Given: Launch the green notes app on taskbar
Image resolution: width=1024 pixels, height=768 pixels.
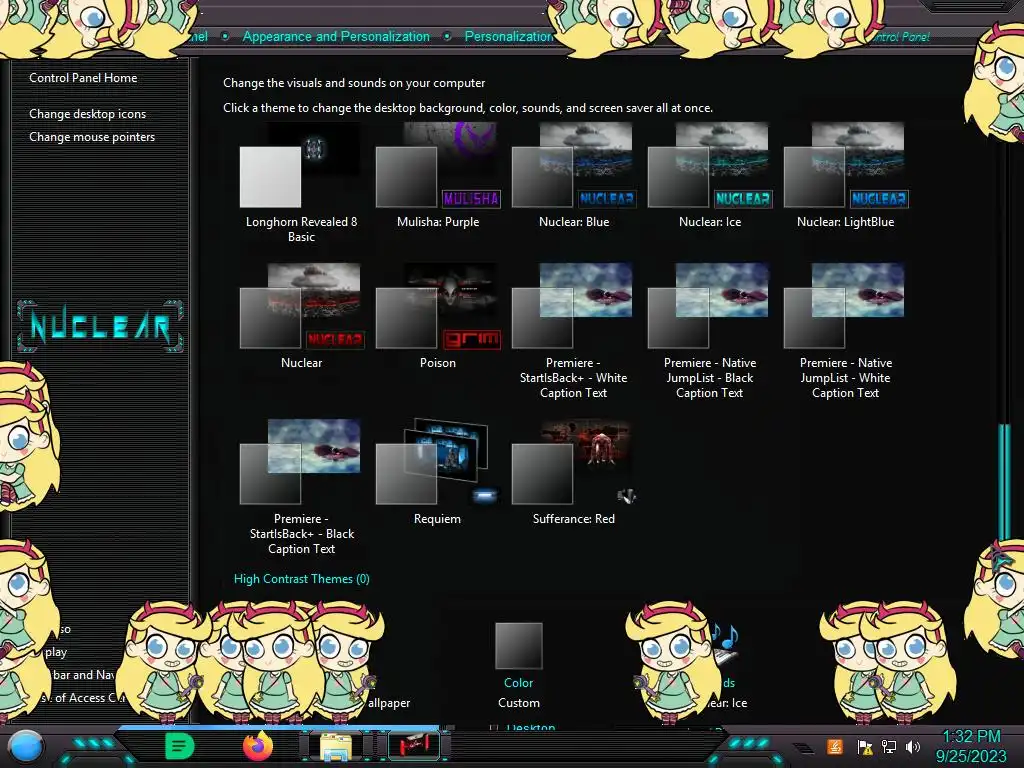Looking at the screenshot, I should tap(179, 746).
